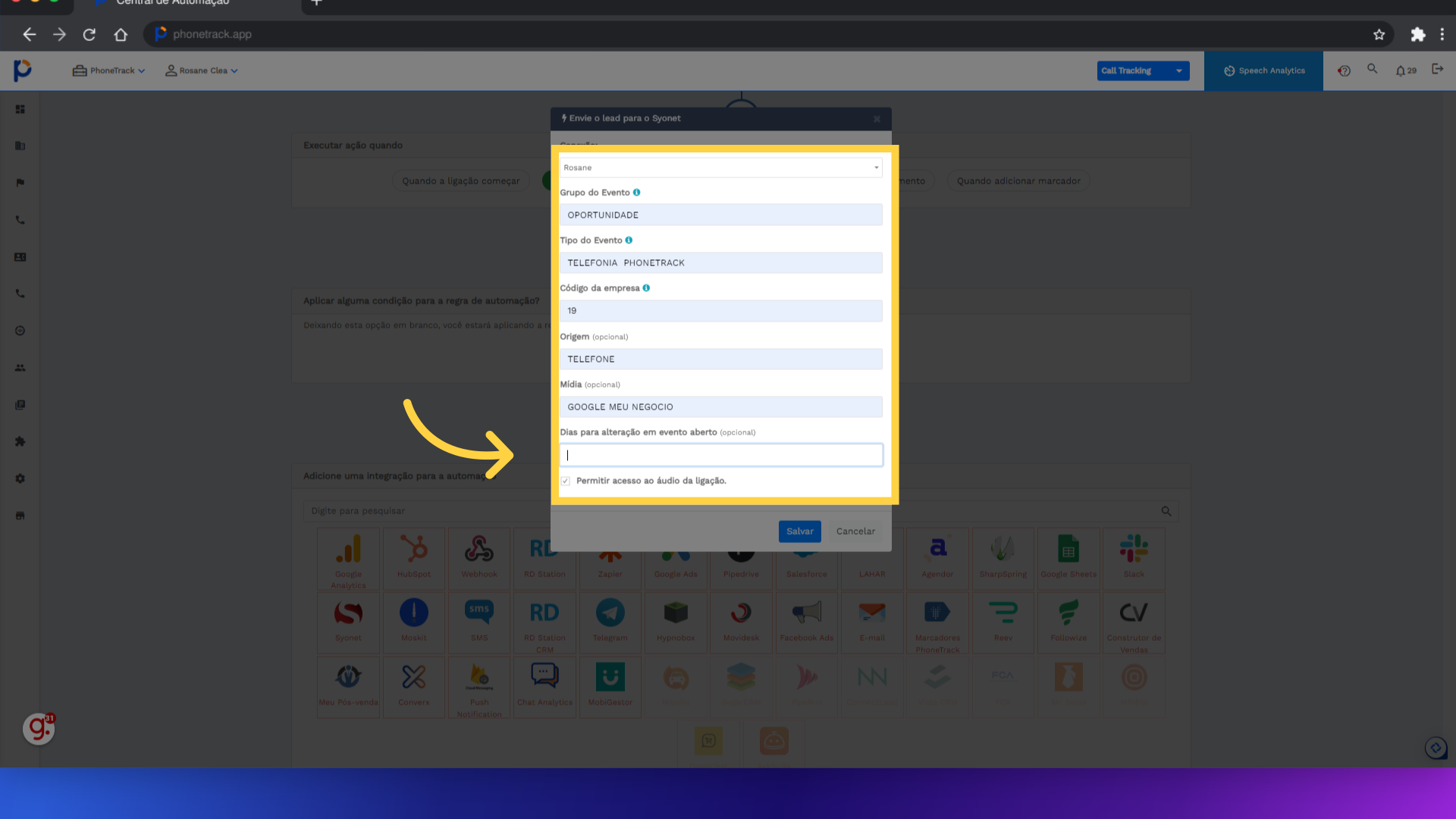The image size is (1456, 819).
Task: Click the PhoneTrack logo icon
Action: click(23, 71)
